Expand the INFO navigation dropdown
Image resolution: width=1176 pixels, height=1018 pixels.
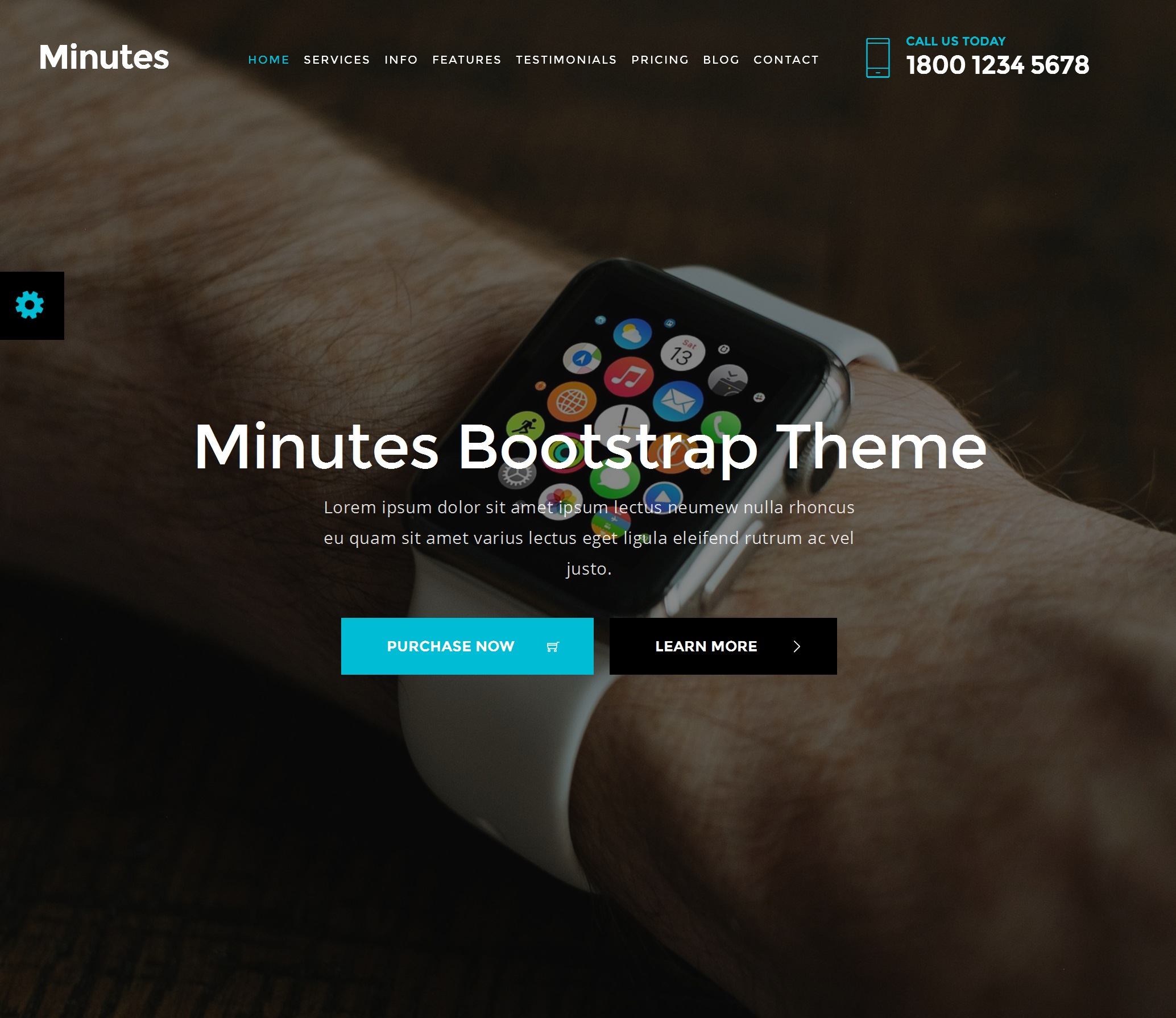pos(400,59)
